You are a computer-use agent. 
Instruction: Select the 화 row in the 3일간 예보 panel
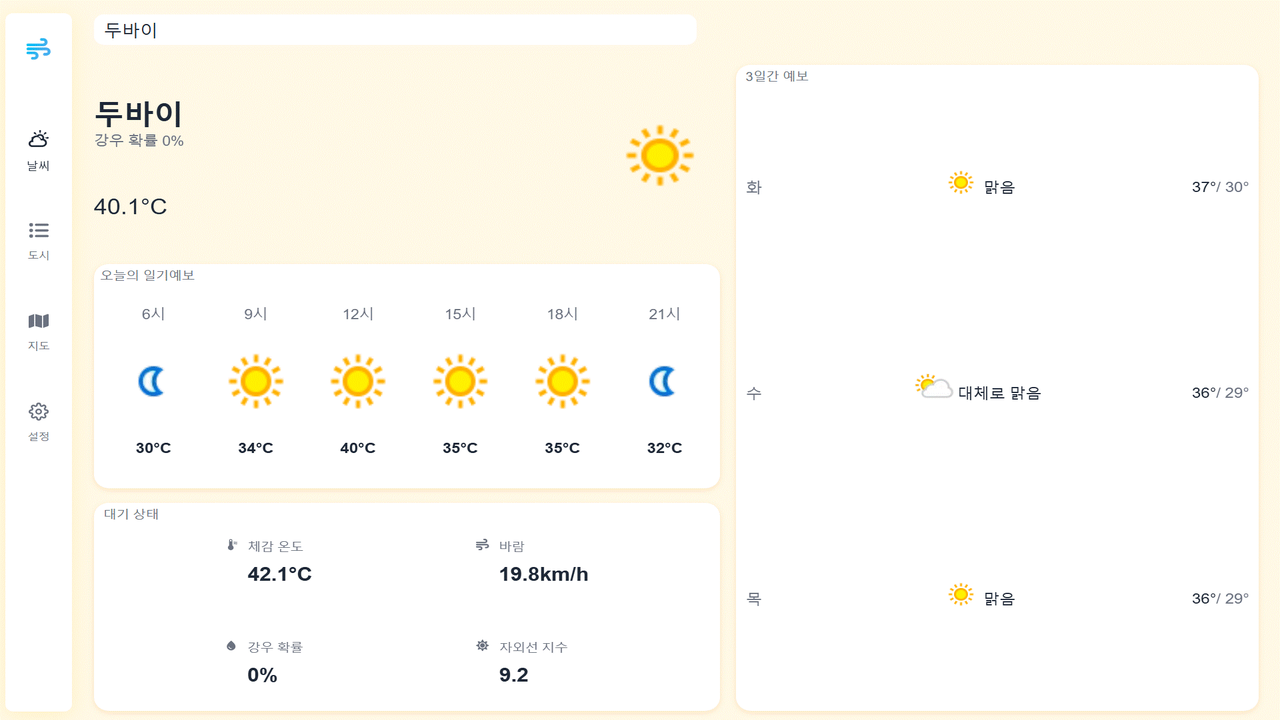(997, 186)
